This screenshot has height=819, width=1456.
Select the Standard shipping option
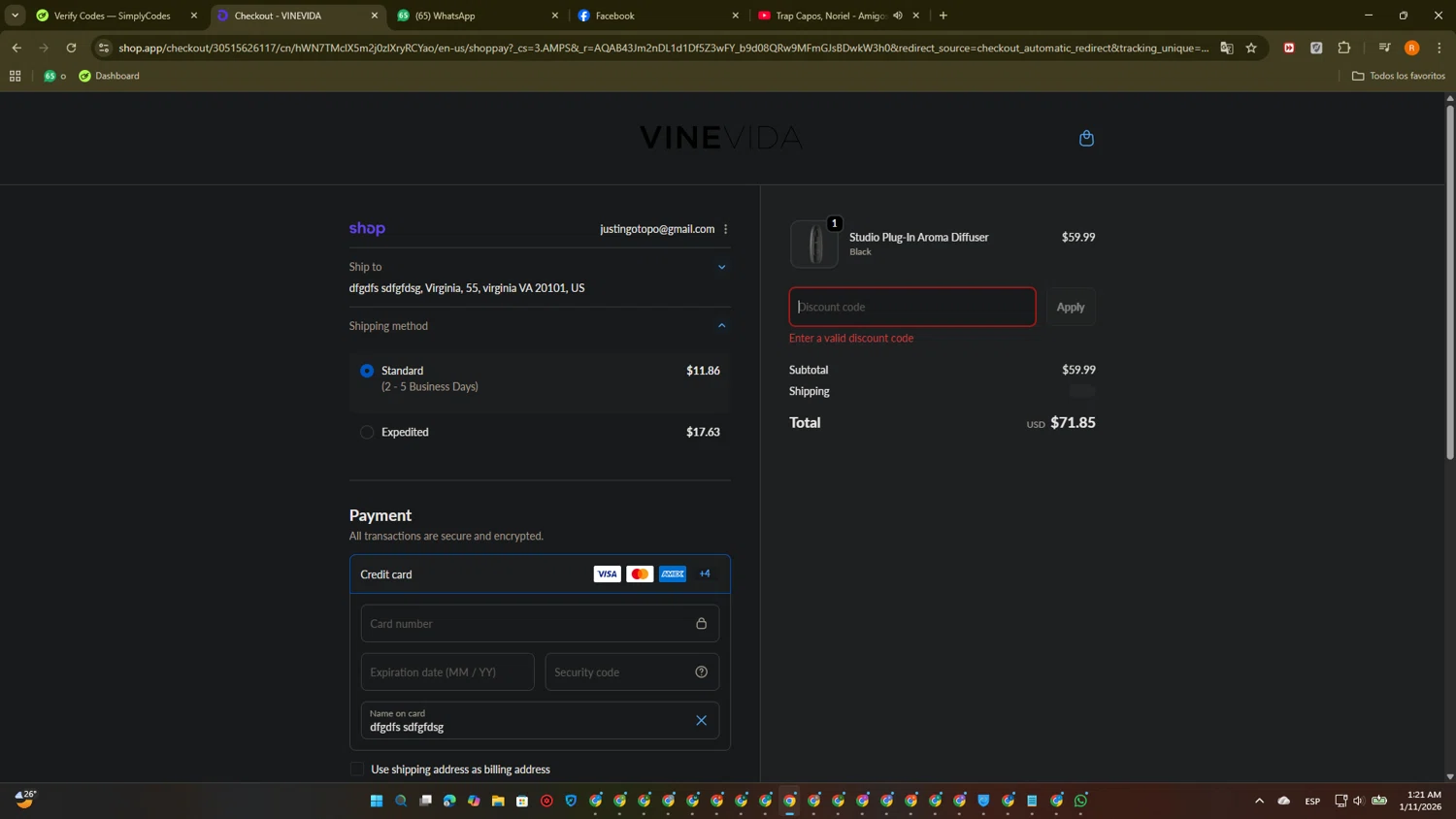pos(367,371)
